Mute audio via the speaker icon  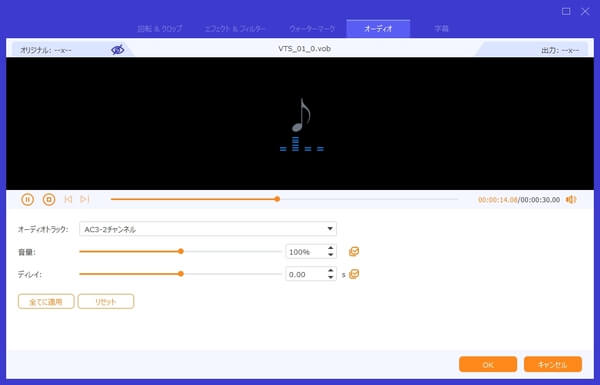click(571, 199)
